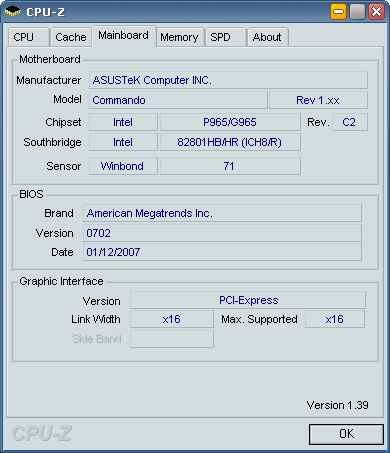Click the Link Width x16 field
The image size is (390, 453).
pyautogui.click(x=172, y=319)
